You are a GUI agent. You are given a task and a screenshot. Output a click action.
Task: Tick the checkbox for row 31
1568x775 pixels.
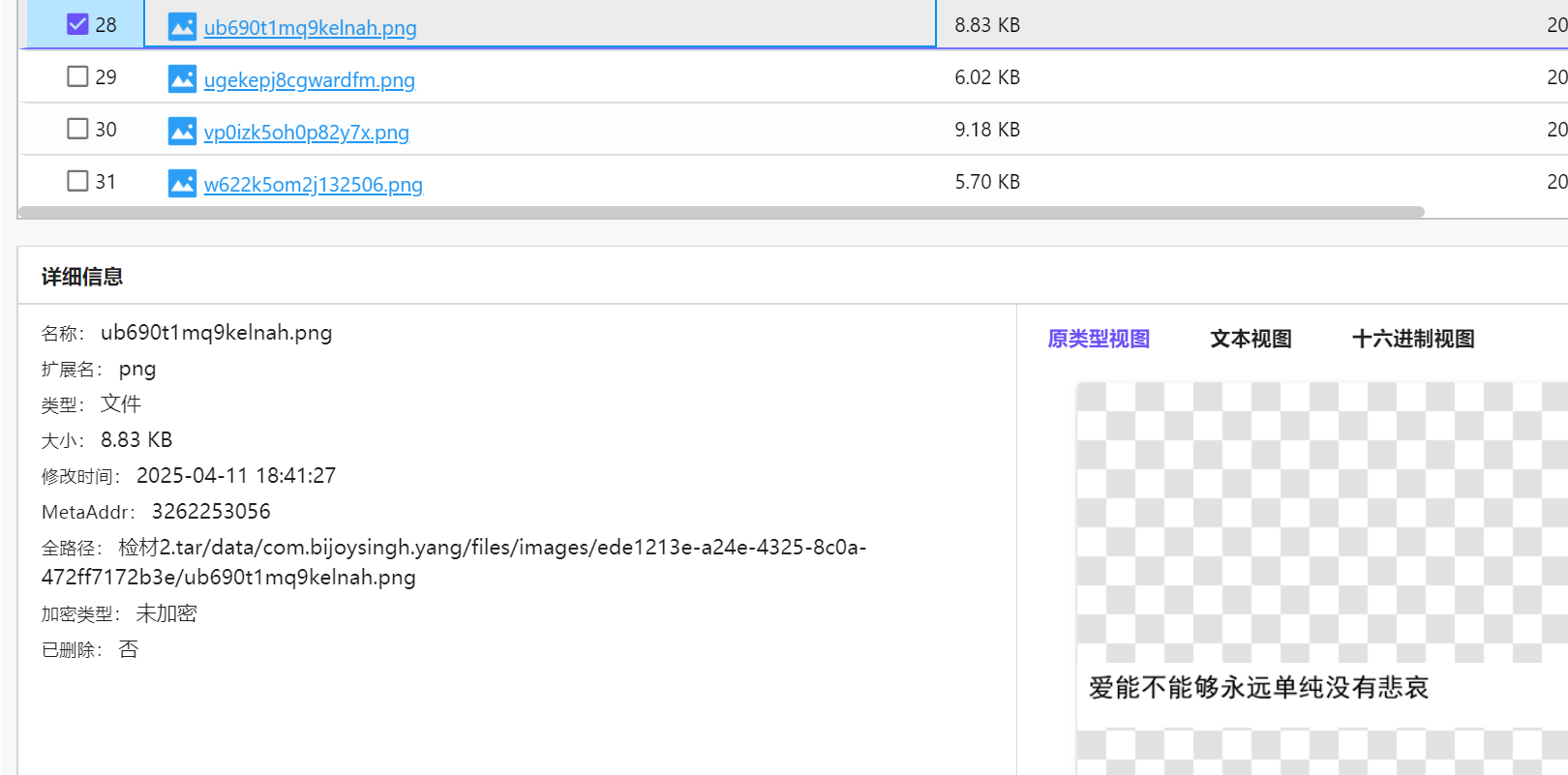coord(77,181)
